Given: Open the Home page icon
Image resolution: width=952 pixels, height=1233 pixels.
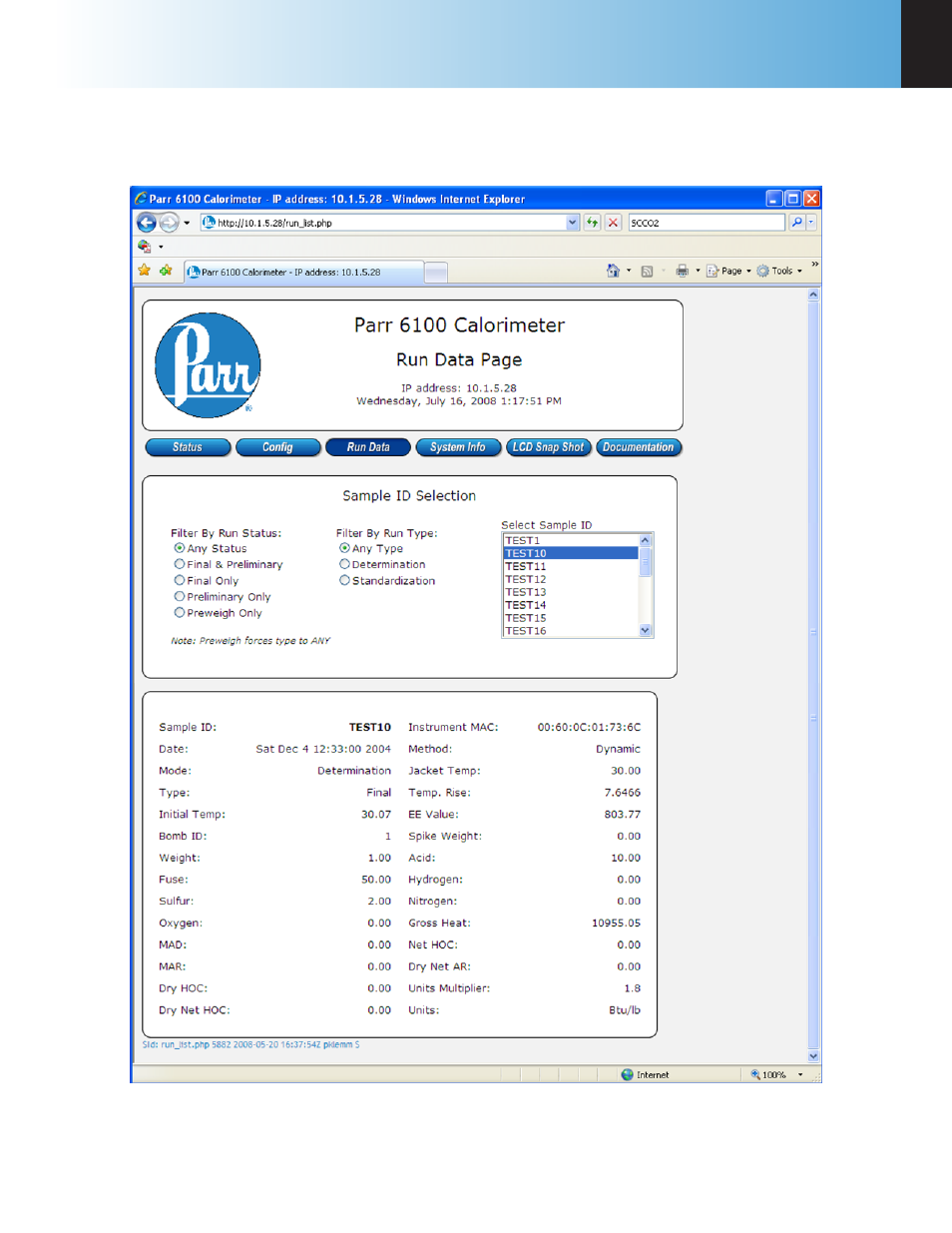Looking at the screenshot, I should [x=613, y=271].
